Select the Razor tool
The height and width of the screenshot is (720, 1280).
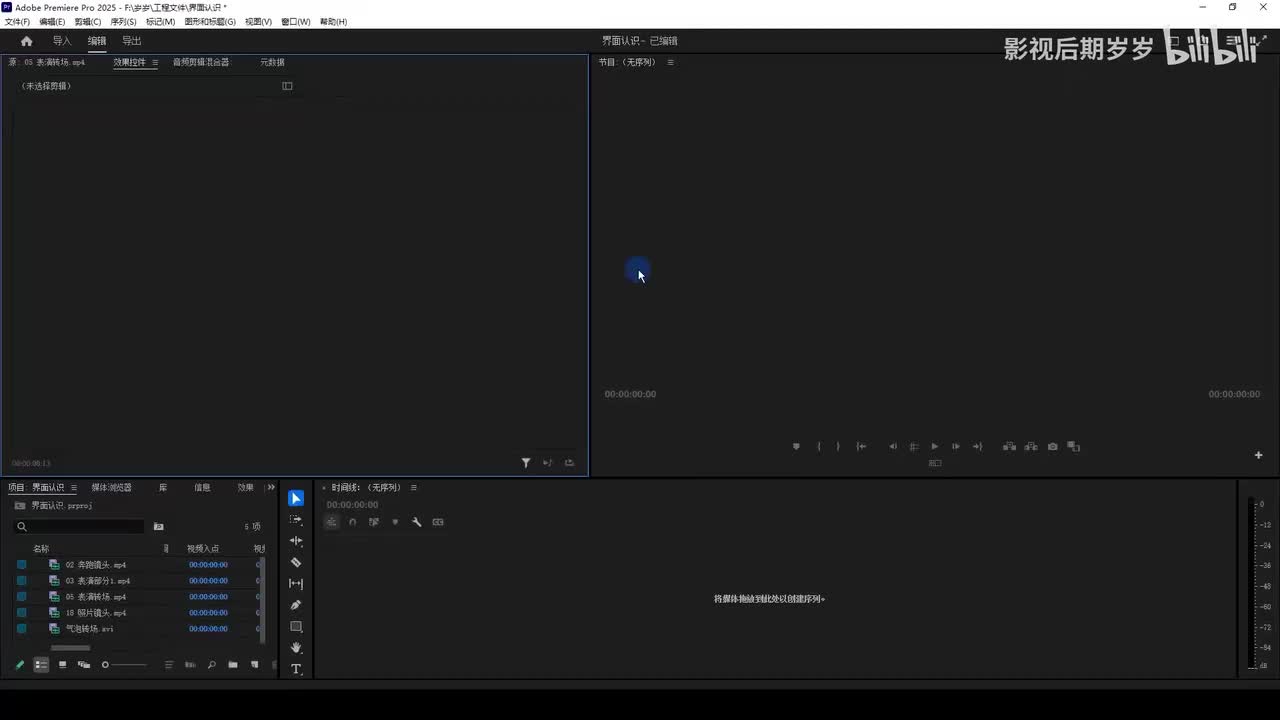(296, 563)
